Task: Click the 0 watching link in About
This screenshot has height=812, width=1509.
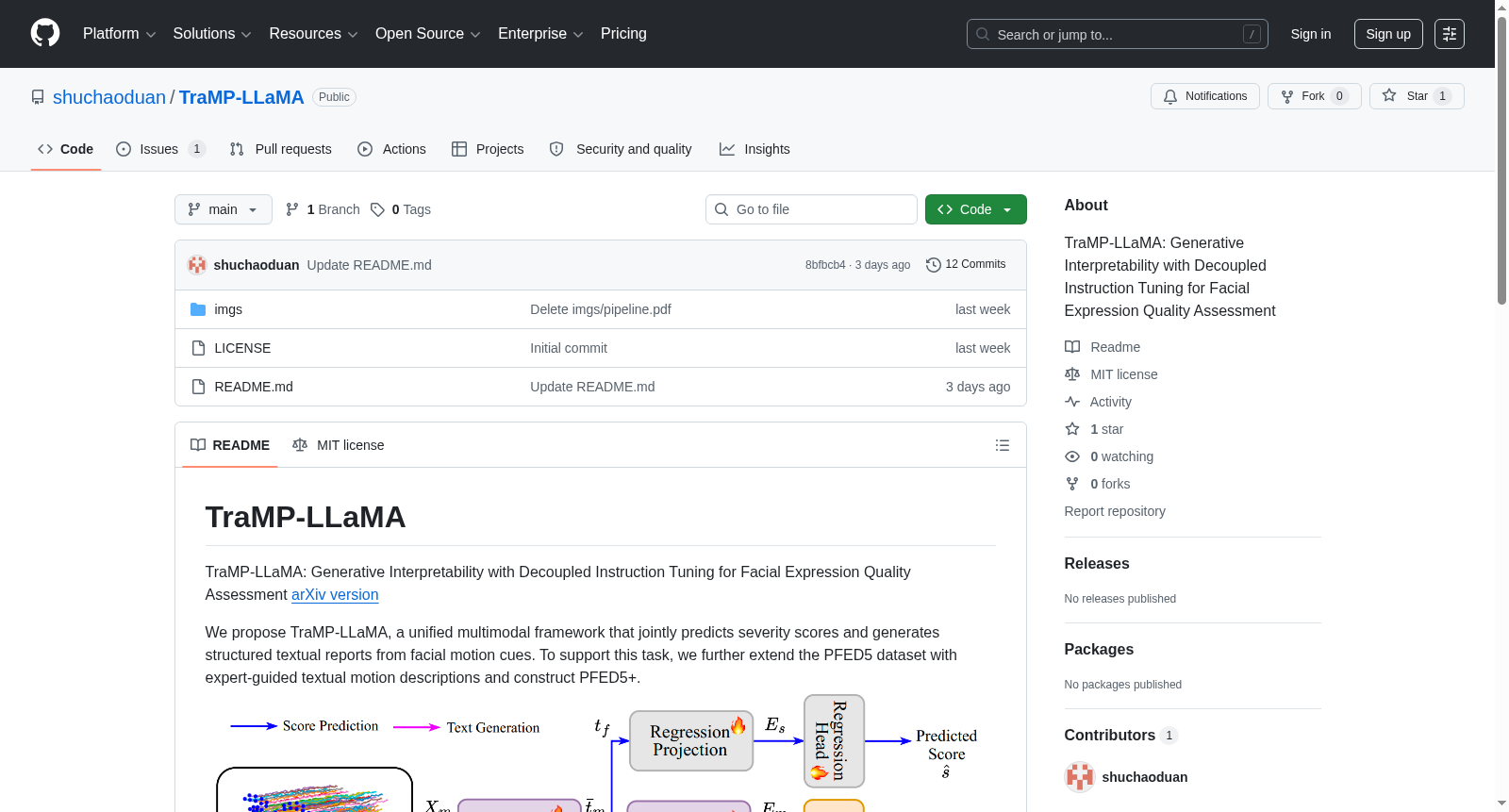Action: (x=1121, y=456)
